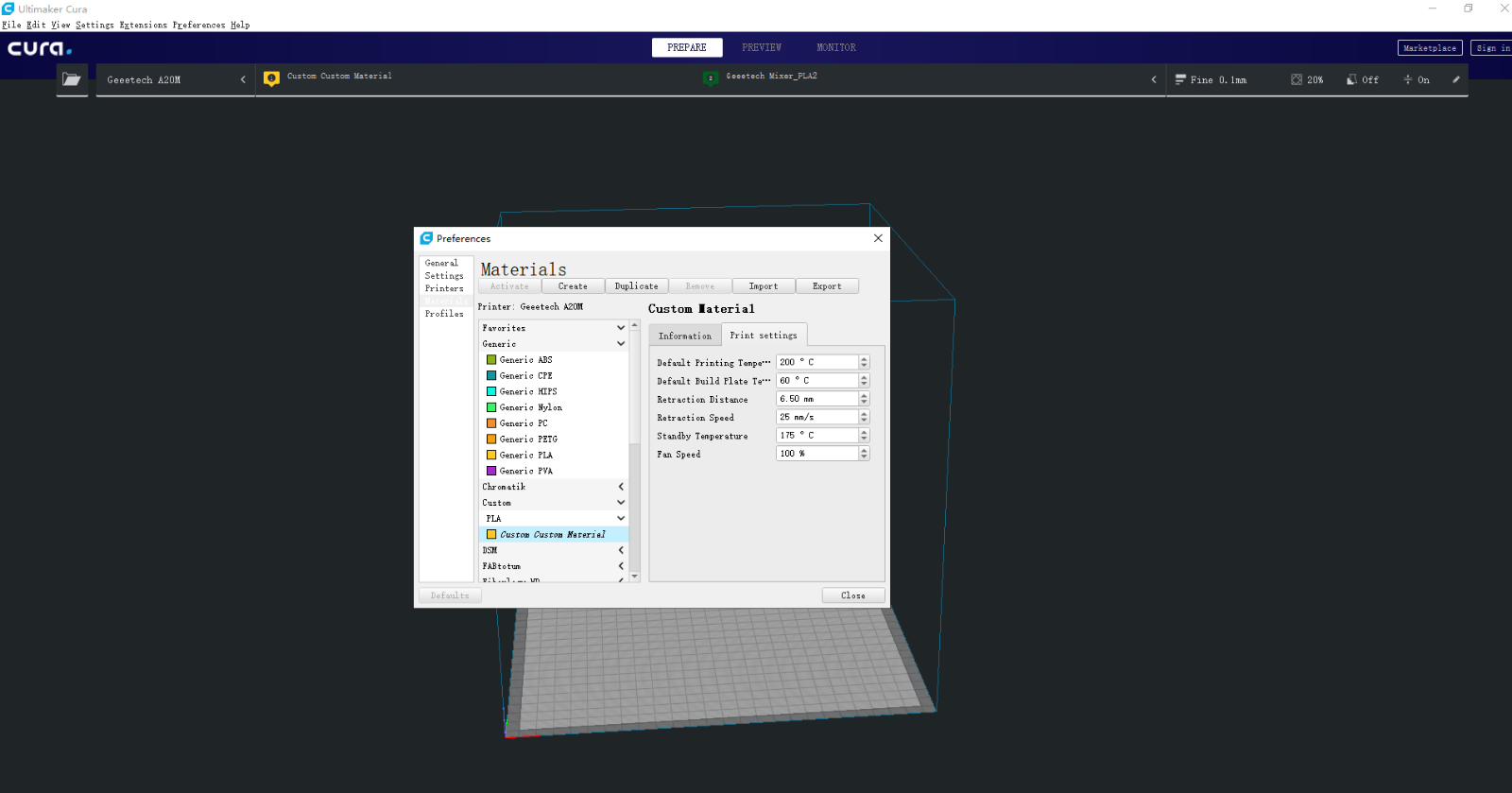This screenshot has width=1512, height=793.
Task: Select Generic PC material
Action: 554,423
